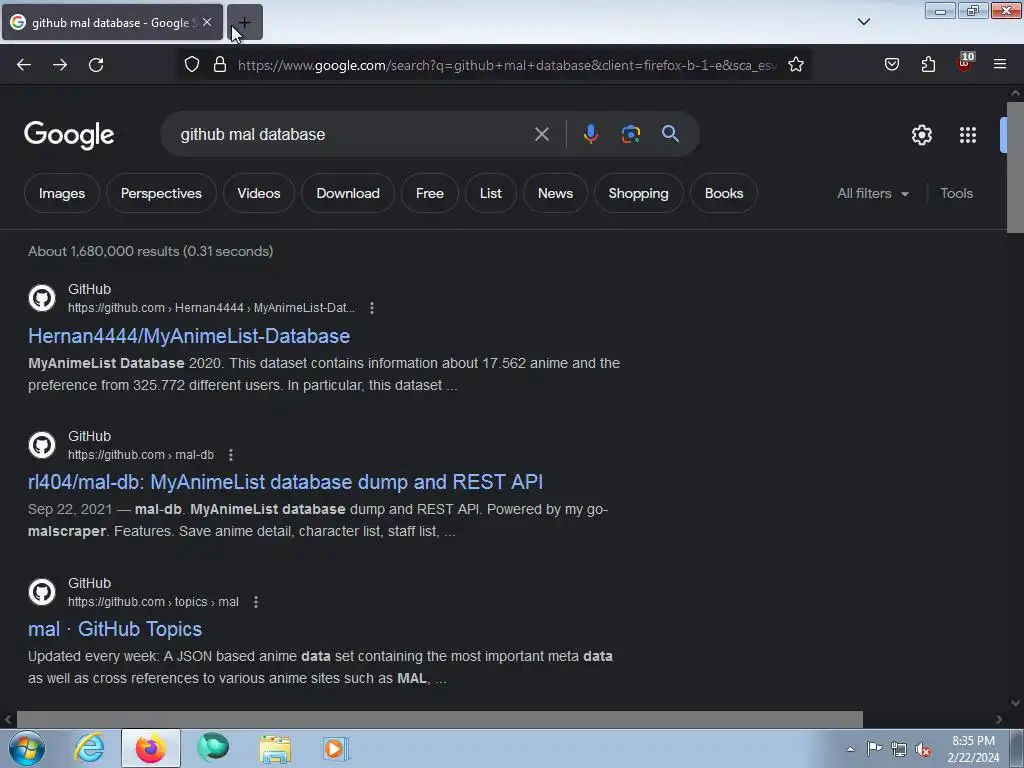Click the scroll-down arrow of the page
Screen dimensions: 1024x768
coord(1015,703)
